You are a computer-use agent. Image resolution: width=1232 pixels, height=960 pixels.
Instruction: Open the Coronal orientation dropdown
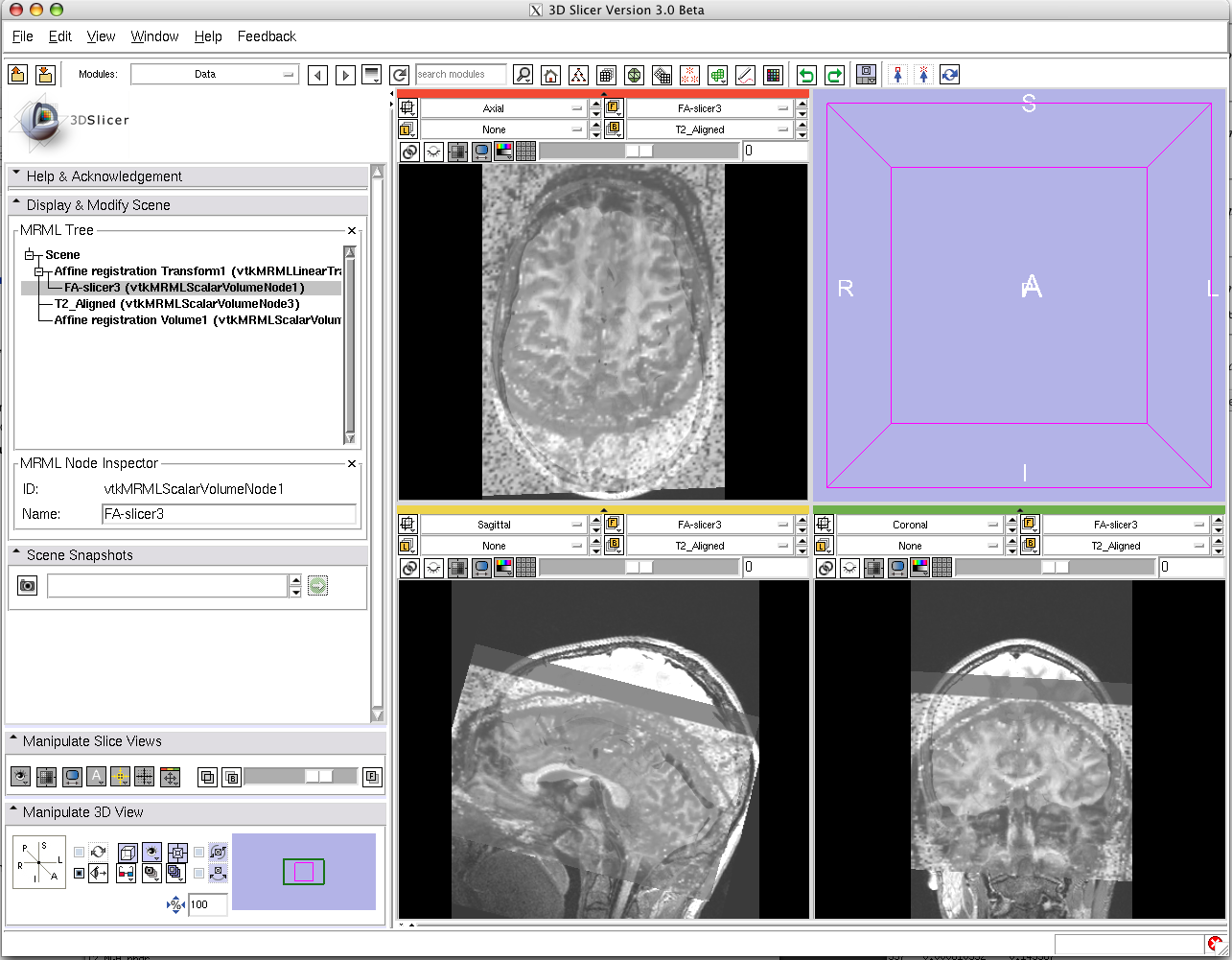tap(919, 525)
